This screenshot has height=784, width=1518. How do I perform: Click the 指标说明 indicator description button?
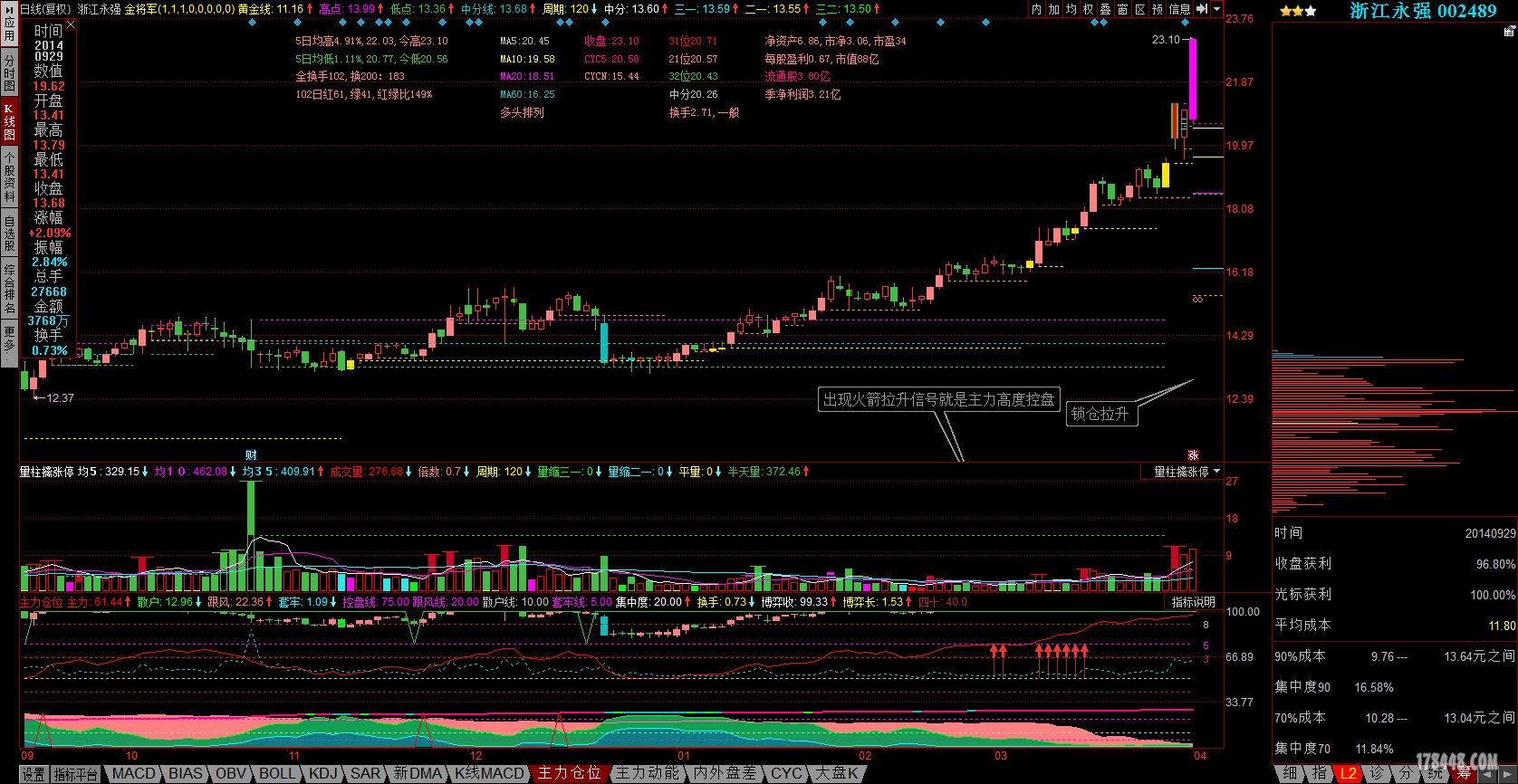[1194, 602]
